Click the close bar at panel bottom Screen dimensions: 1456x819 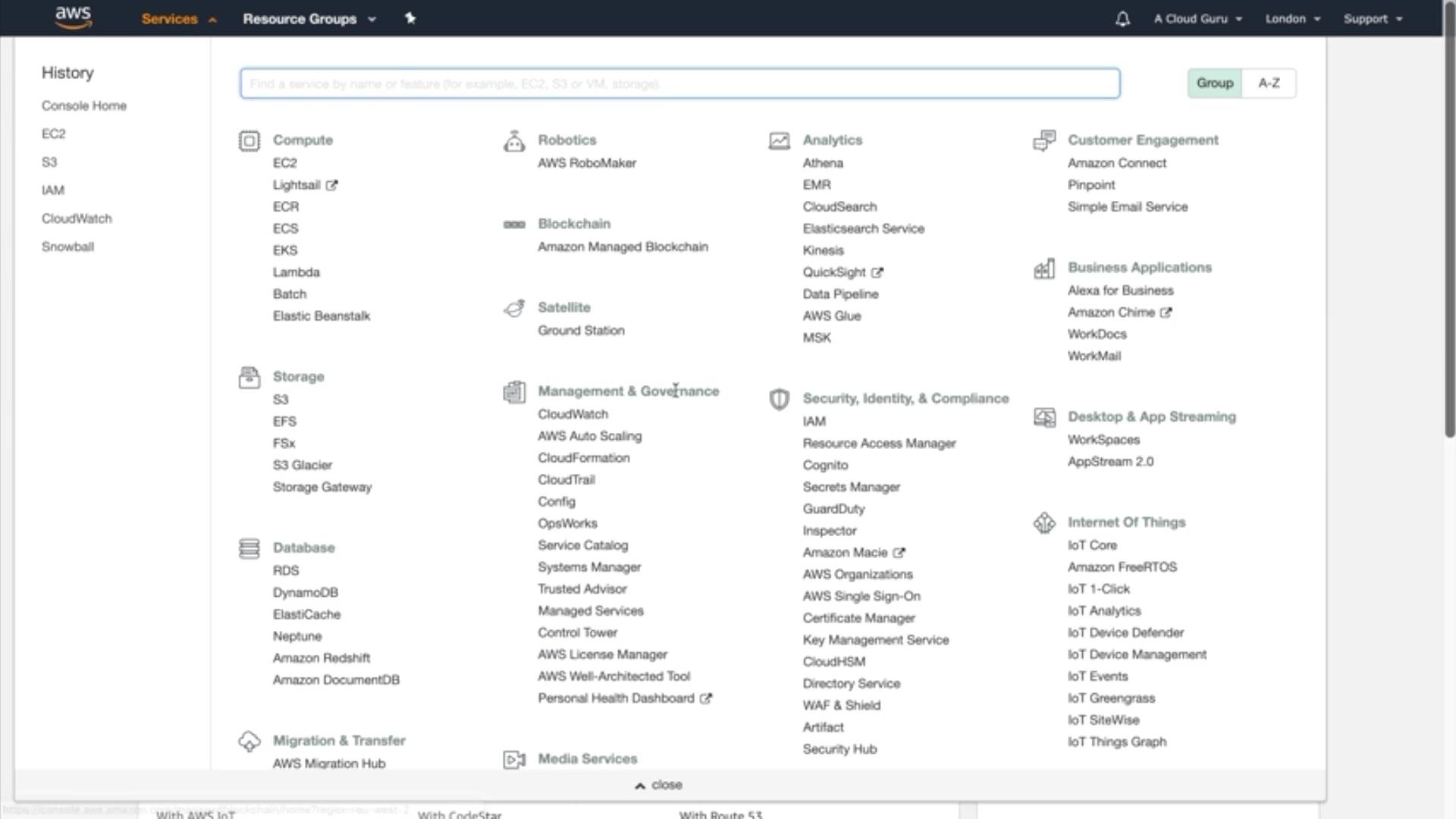click(658, 785)
